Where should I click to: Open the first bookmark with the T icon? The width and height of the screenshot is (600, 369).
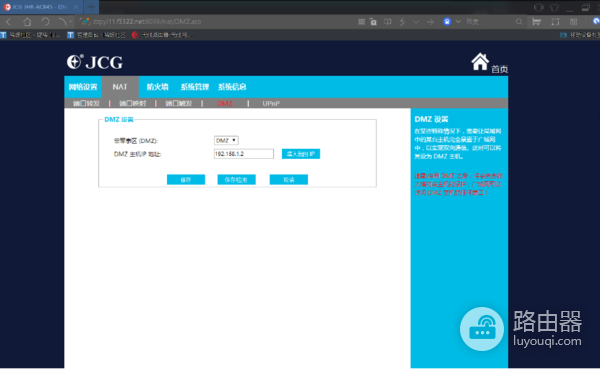click(30, 35)
